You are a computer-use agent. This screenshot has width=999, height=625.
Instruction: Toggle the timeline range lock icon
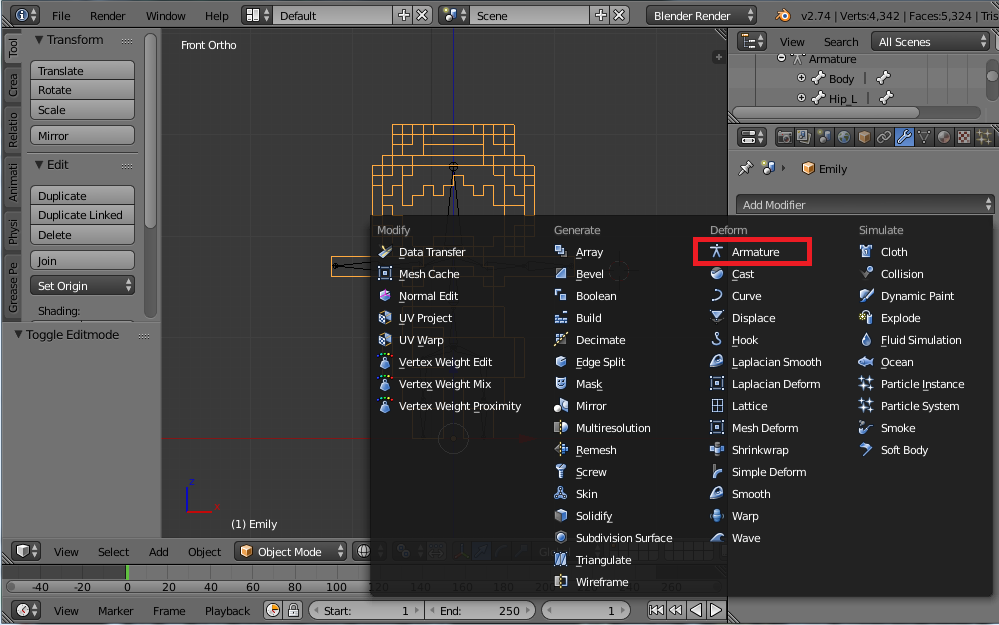(293, 610)
